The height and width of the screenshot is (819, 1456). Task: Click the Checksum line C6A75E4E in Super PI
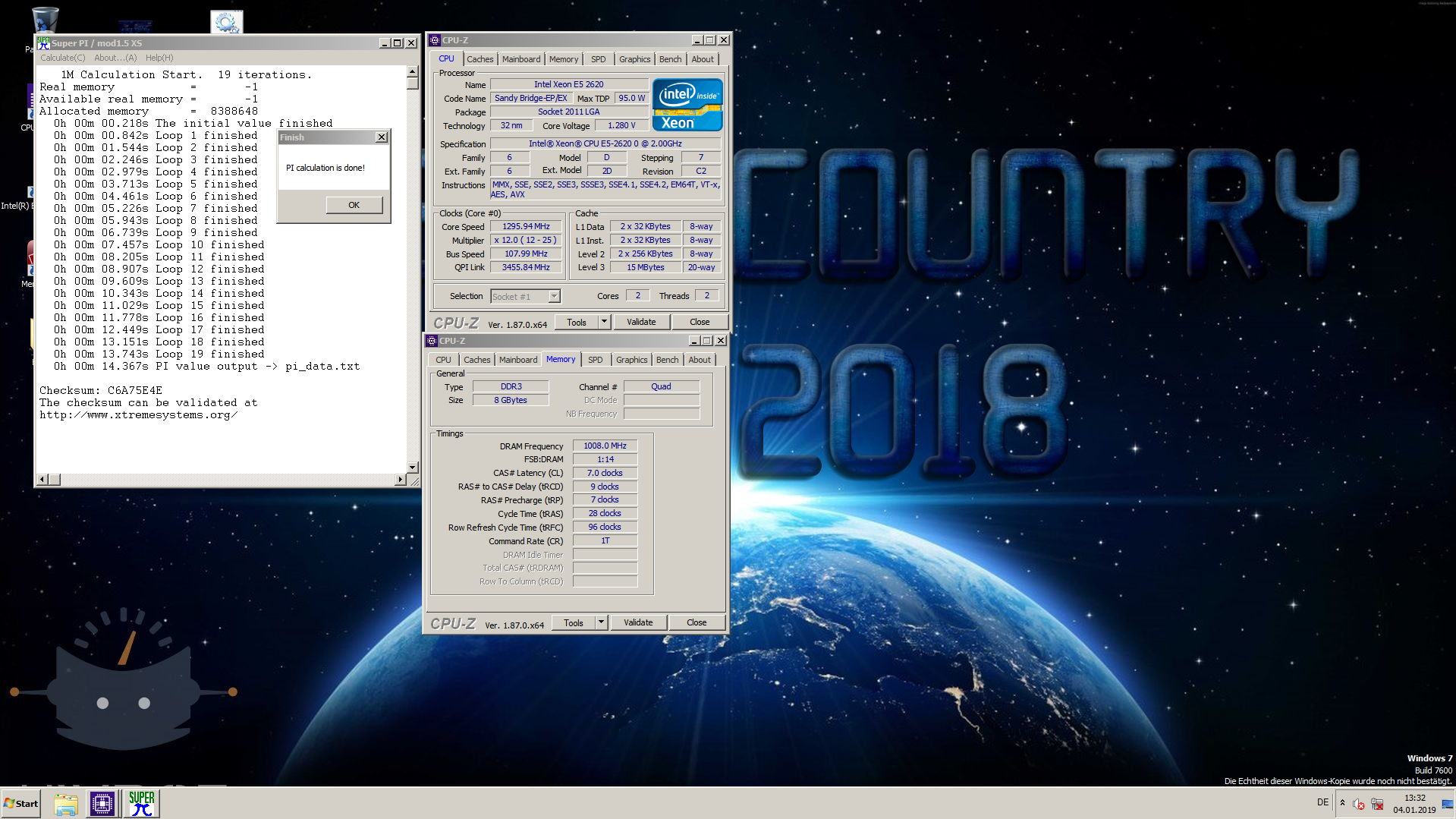point(101,391)
